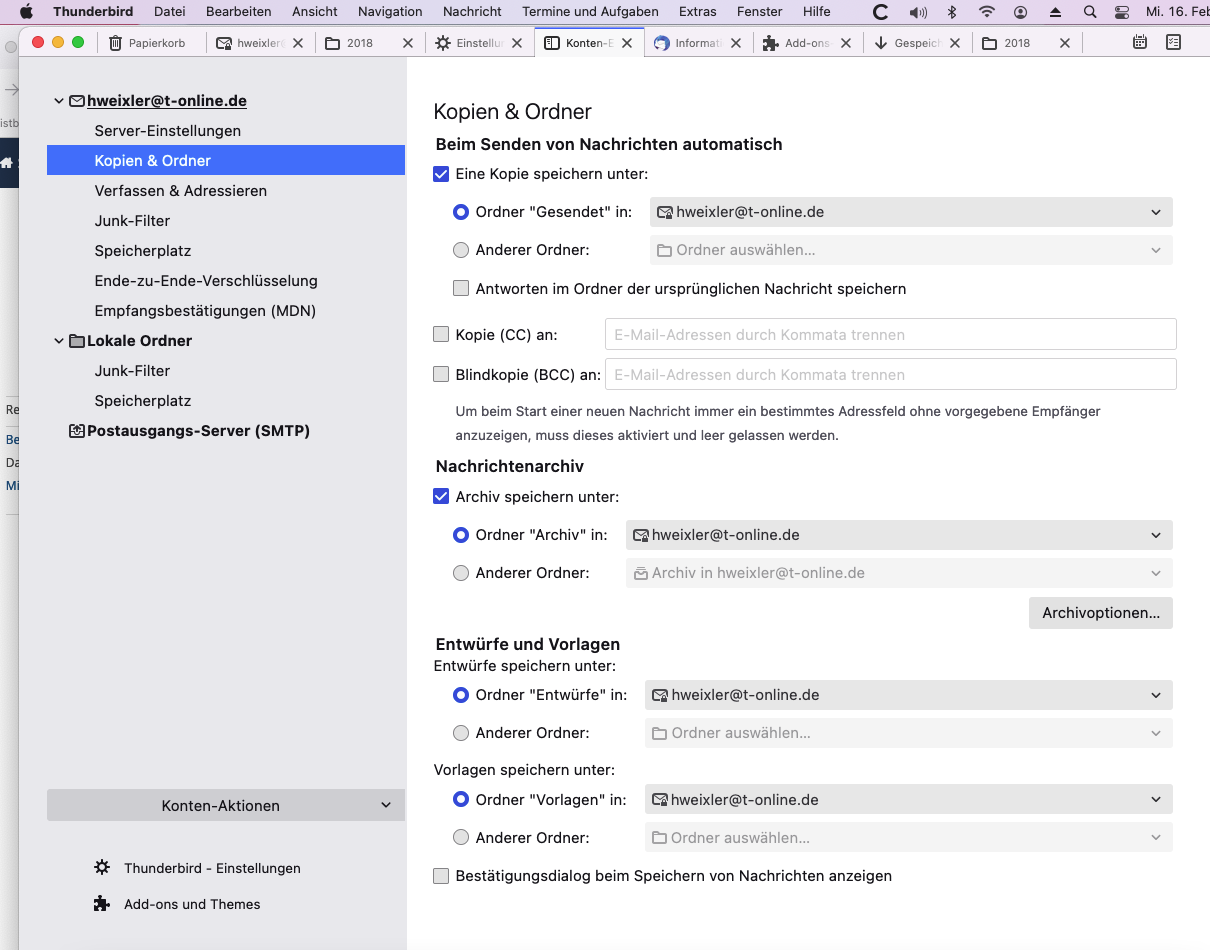This screenshot has height=950, width=1210.
Task: Click the tasks icon in tab bar
Action: [1174, 43]
